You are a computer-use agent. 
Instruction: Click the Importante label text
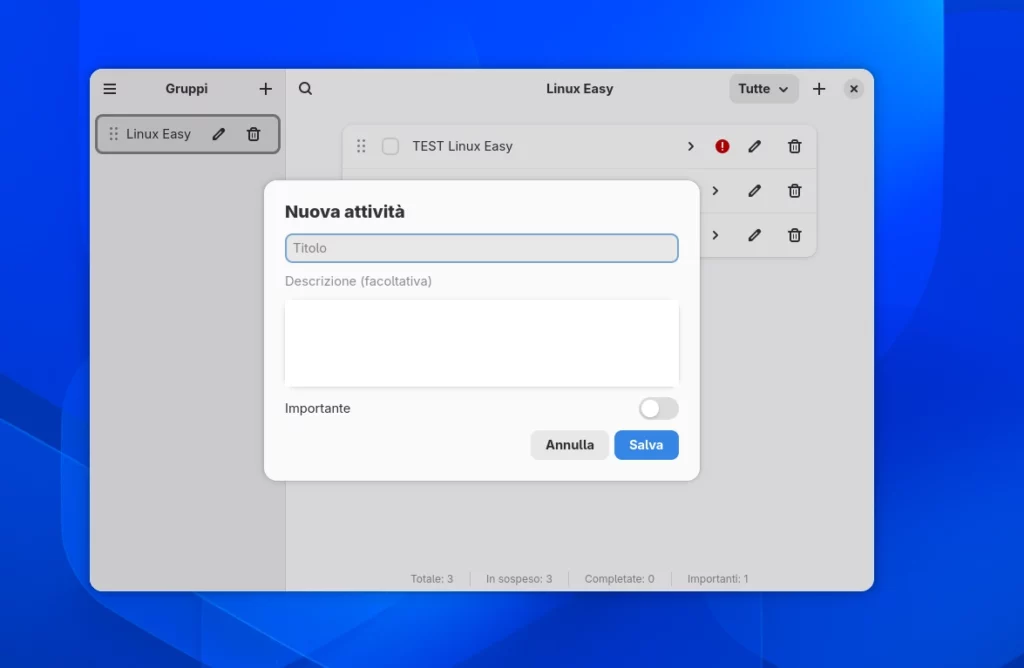pyautogui.click(x=317, y=408)
